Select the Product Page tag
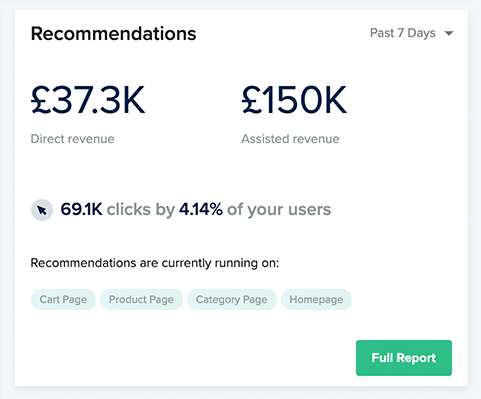The height and width of the screenshot is (399, 481). click(x=141, y=299)
